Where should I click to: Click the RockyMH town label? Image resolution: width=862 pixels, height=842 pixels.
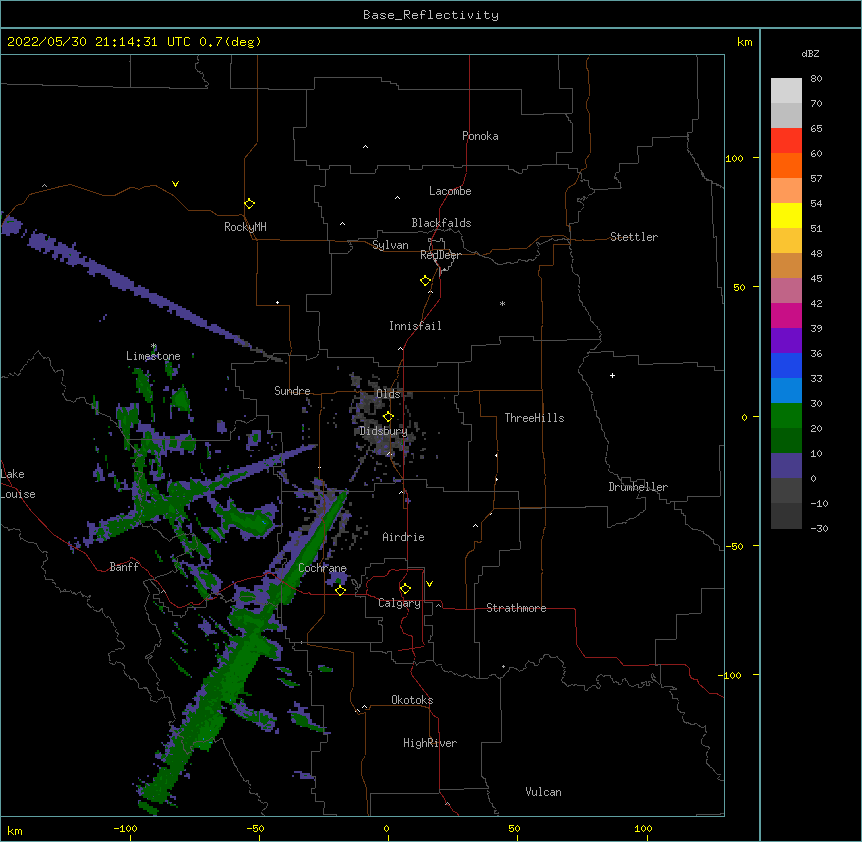click(x=245, y=227)
